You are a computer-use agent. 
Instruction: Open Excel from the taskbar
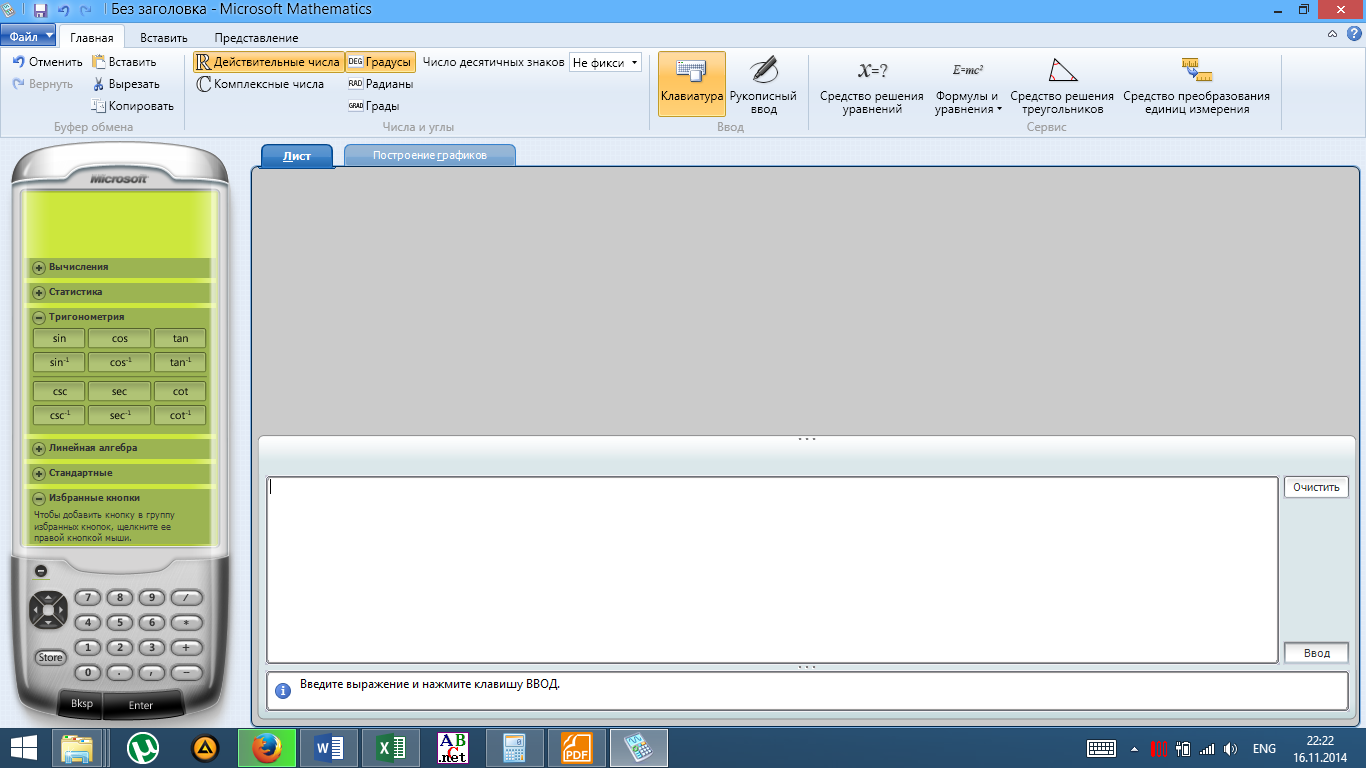391,748
